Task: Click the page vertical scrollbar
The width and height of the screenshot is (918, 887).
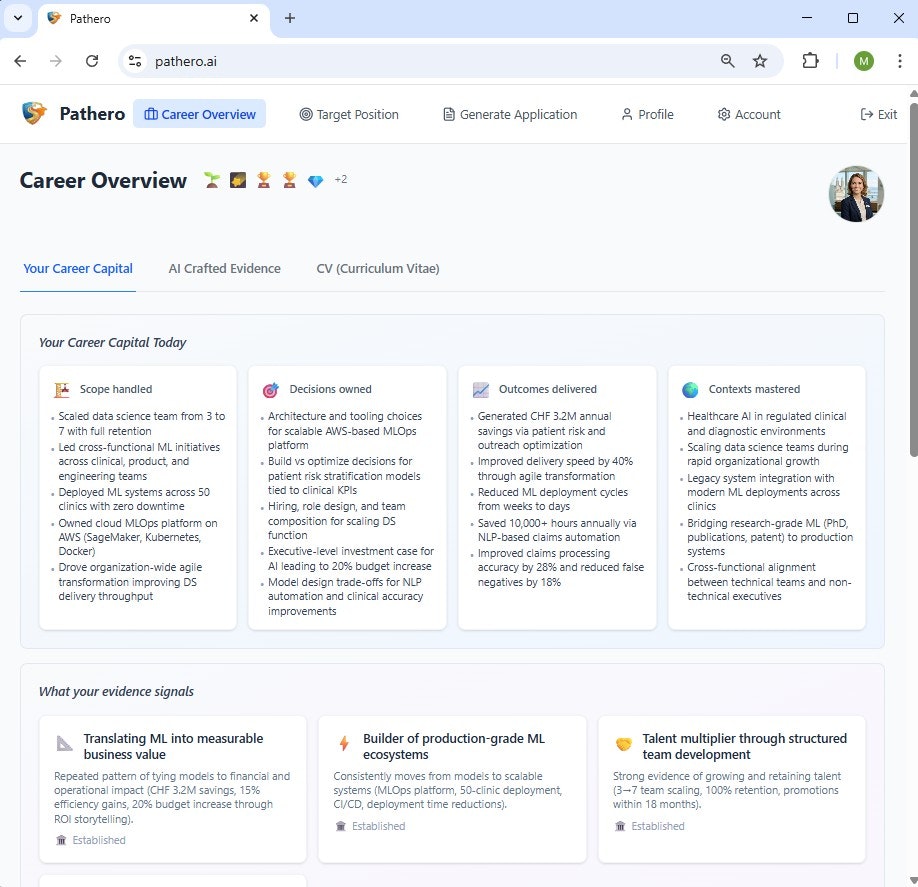Action: (x=913, y=280)
